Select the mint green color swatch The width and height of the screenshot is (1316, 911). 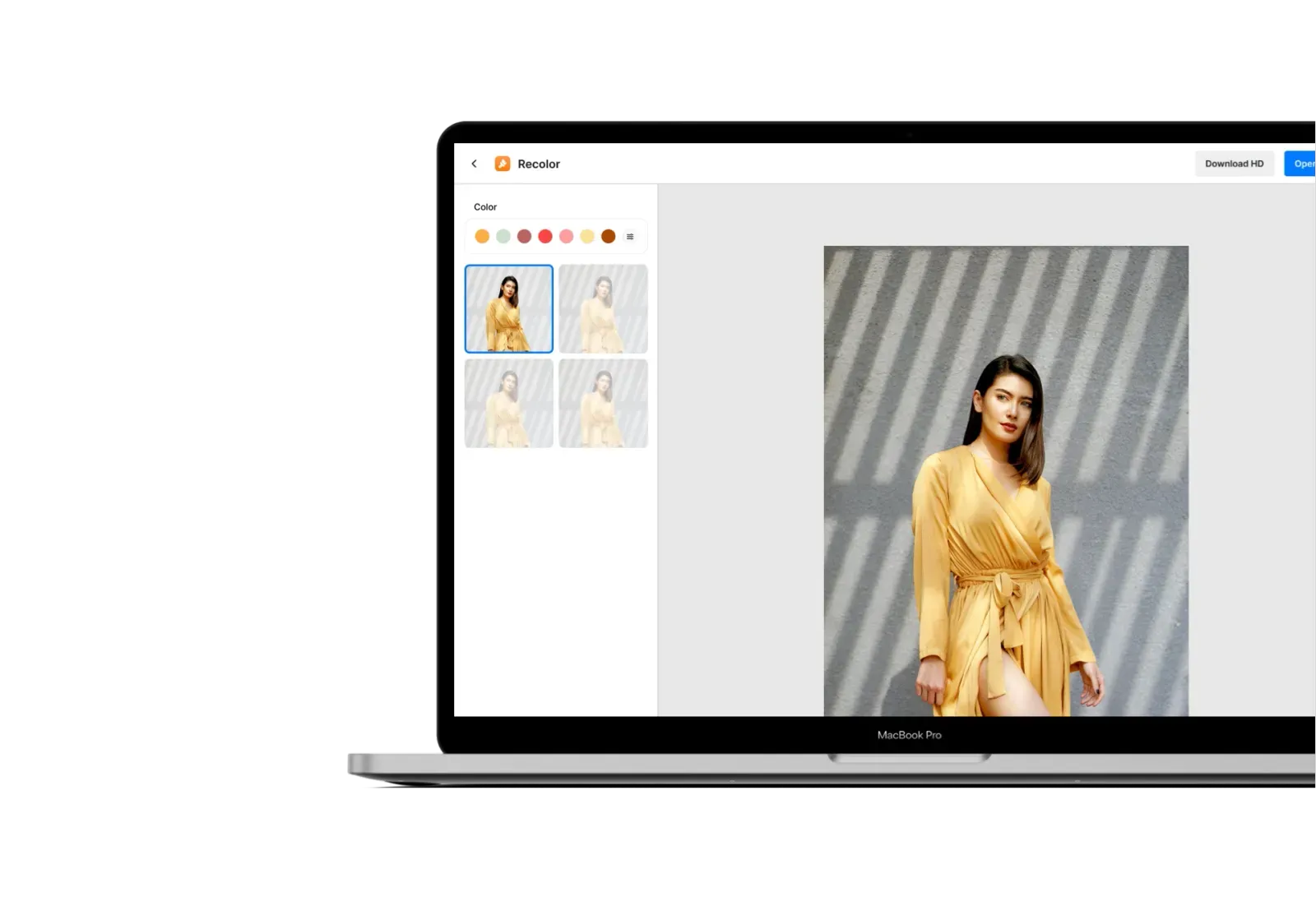click(x=503, y=236)
